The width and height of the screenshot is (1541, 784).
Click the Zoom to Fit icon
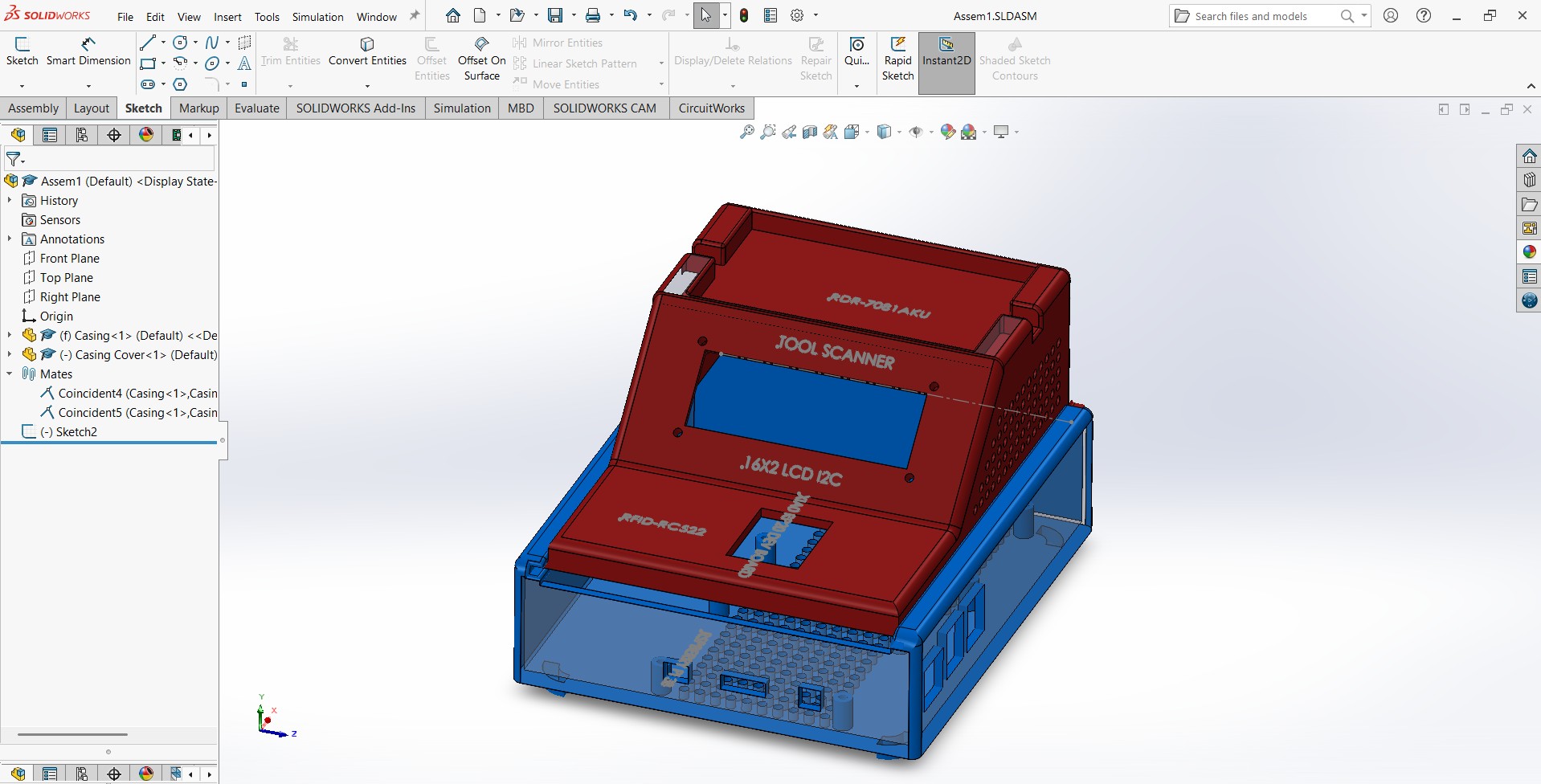click(747, 132)
